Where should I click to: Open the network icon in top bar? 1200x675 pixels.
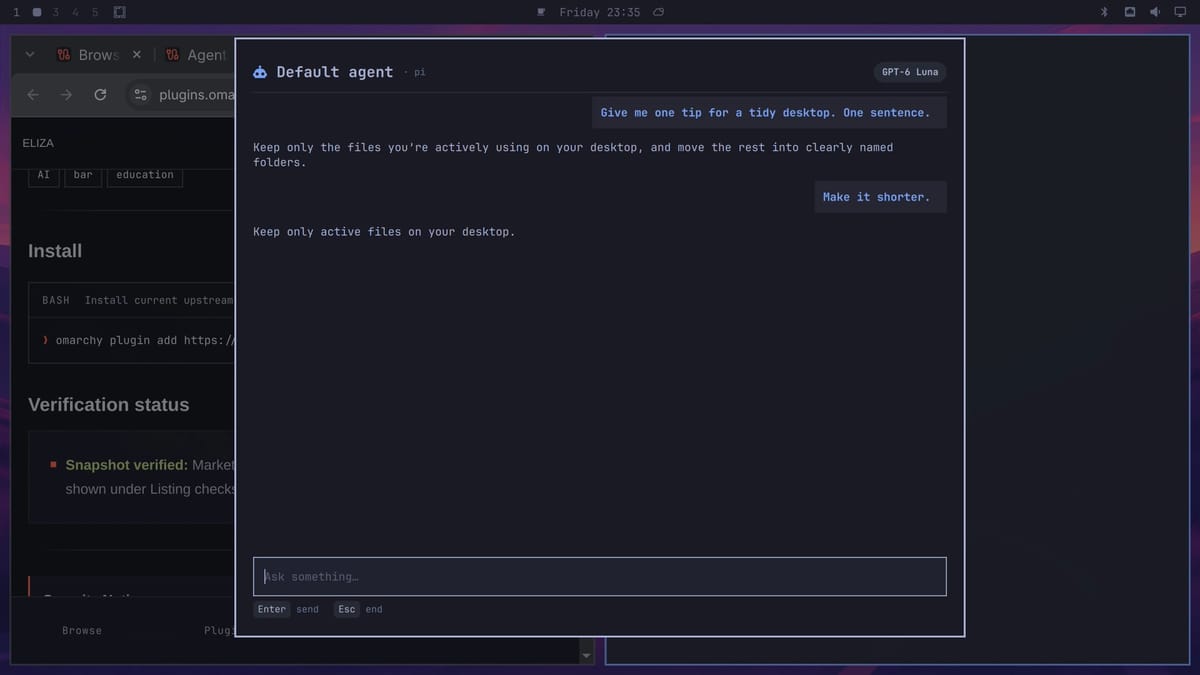click(1130, 12)
